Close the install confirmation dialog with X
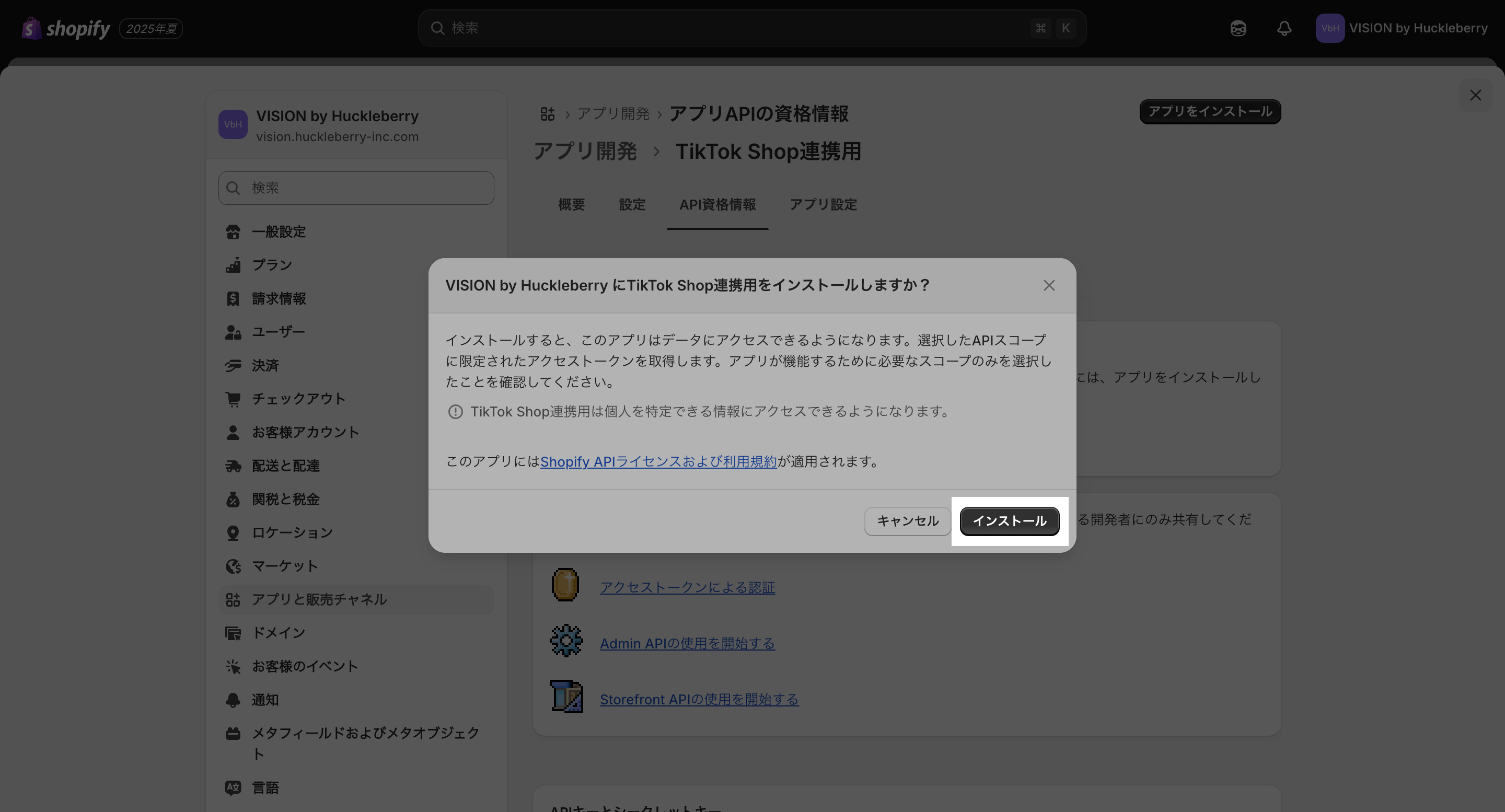The height and width of the screenshot is (812, 1505). (x=1049, y=285)
